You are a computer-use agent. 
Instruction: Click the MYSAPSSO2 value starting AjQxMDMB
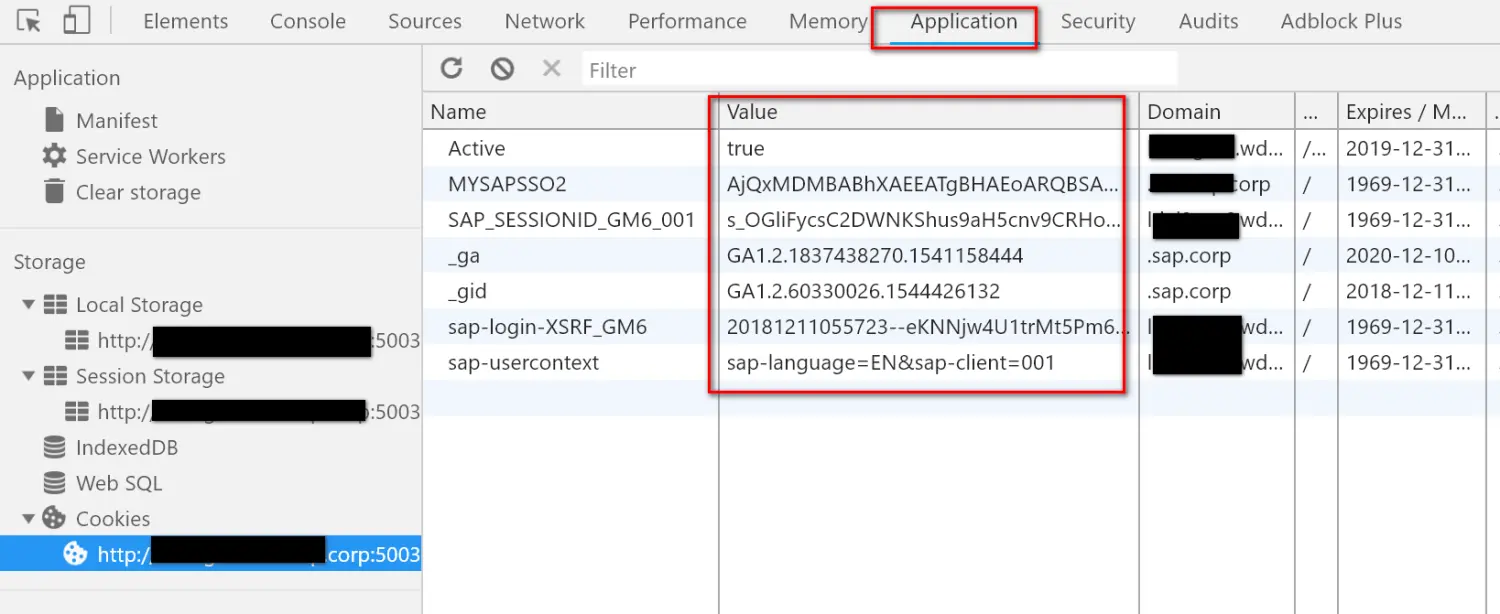[923, 184]
